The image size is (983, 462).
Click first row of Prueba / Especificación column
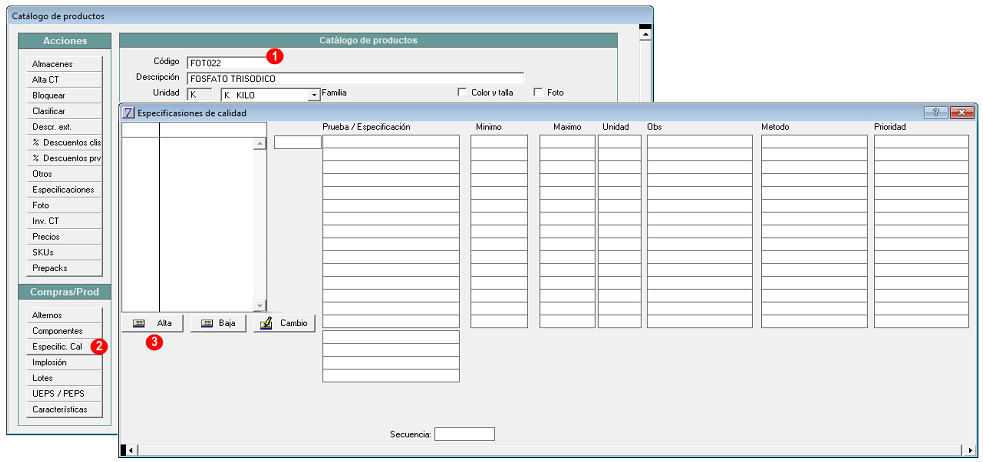(391, 142)
